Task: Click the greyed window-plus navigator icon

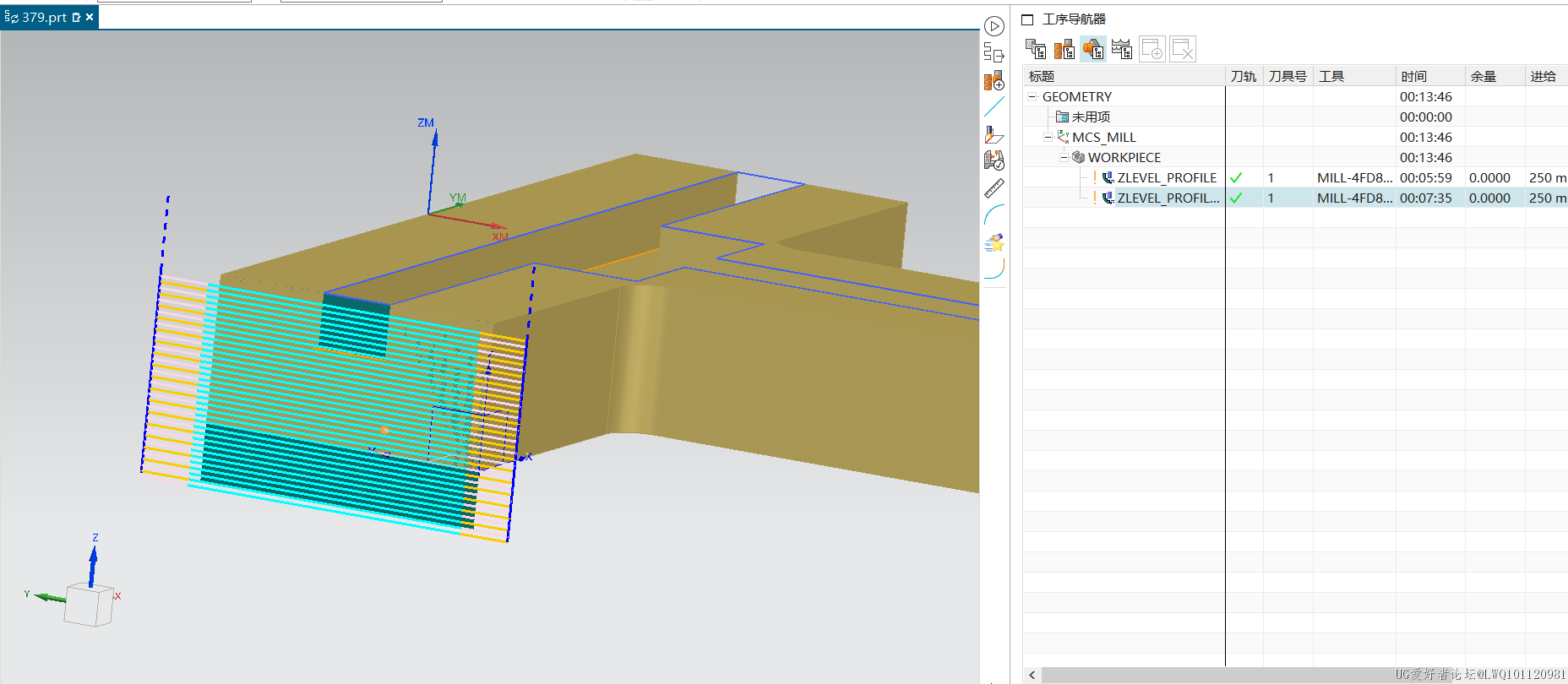Action: tap(1152, 49)
